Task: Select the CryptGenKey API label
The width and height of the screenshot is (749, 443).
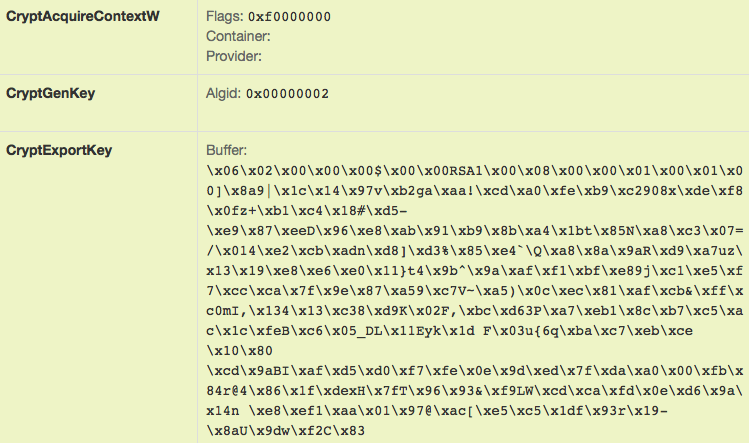Action: (x=51, y=93)
